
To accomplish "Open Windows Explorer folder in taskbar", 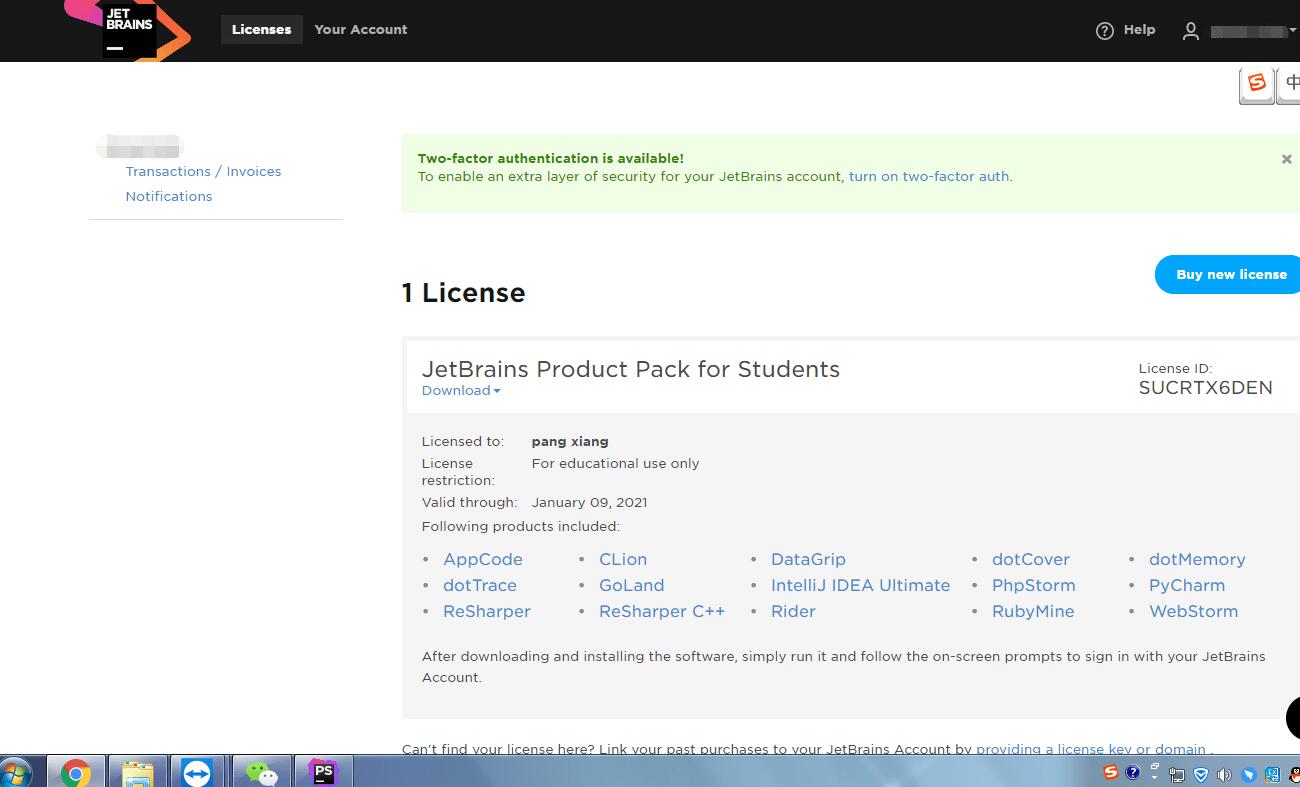I will pyautogui.click(x=137, y=773).
